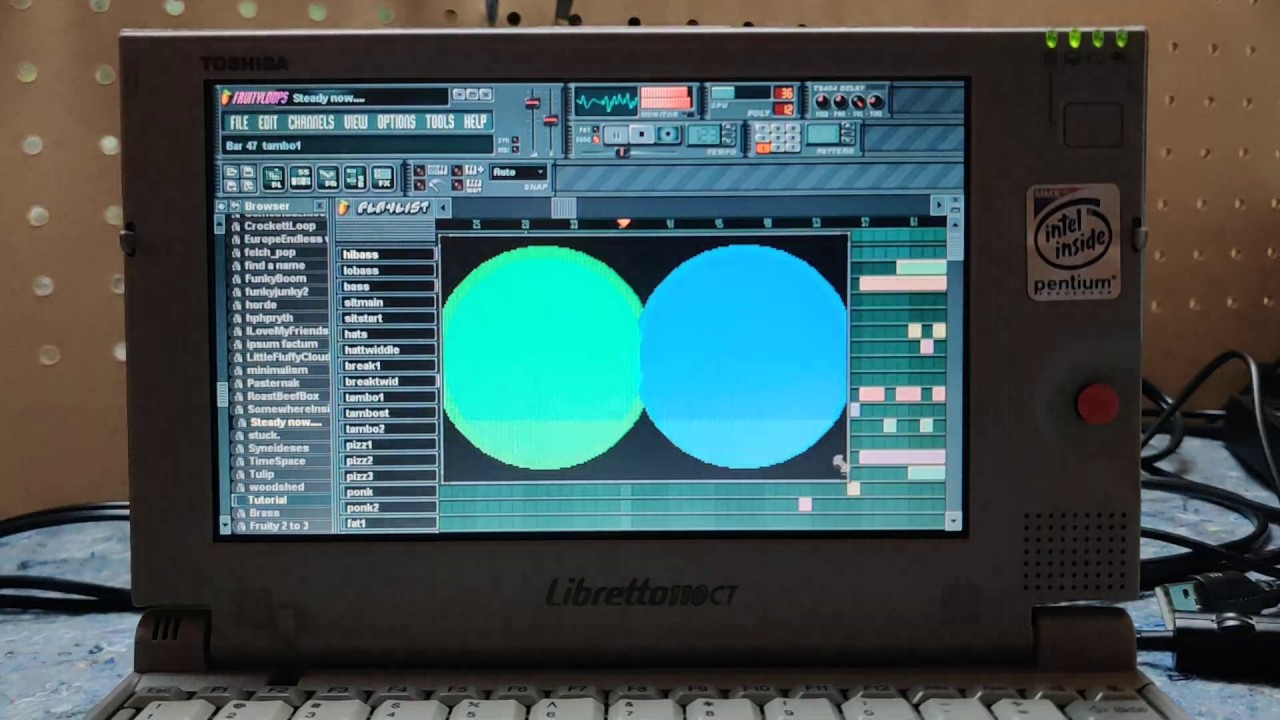Click the TS404 delay FEED knob
Image resolution: width=1280 pixels, height=720 pixels.
[x=822, y=101]
